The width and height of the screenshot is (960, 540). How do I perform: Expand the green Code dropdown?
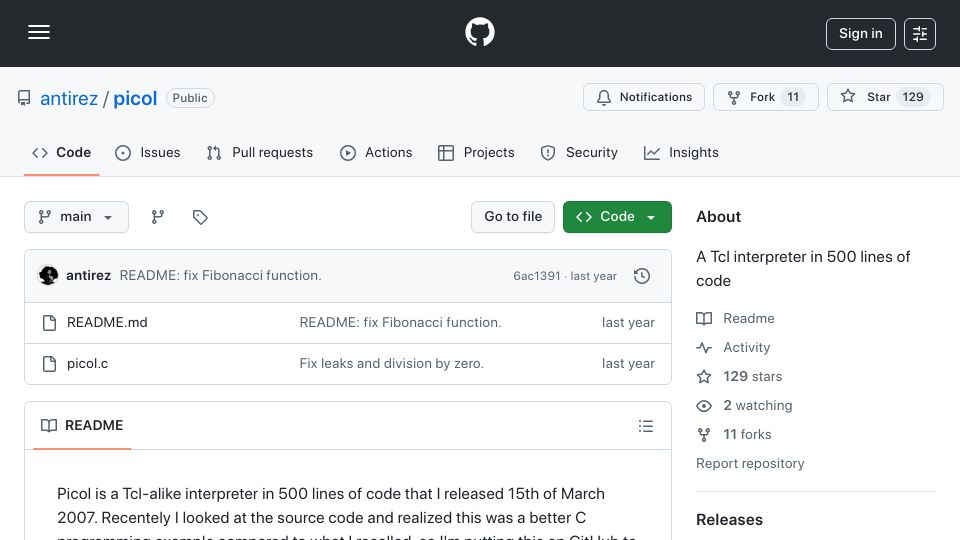point(617,217)
